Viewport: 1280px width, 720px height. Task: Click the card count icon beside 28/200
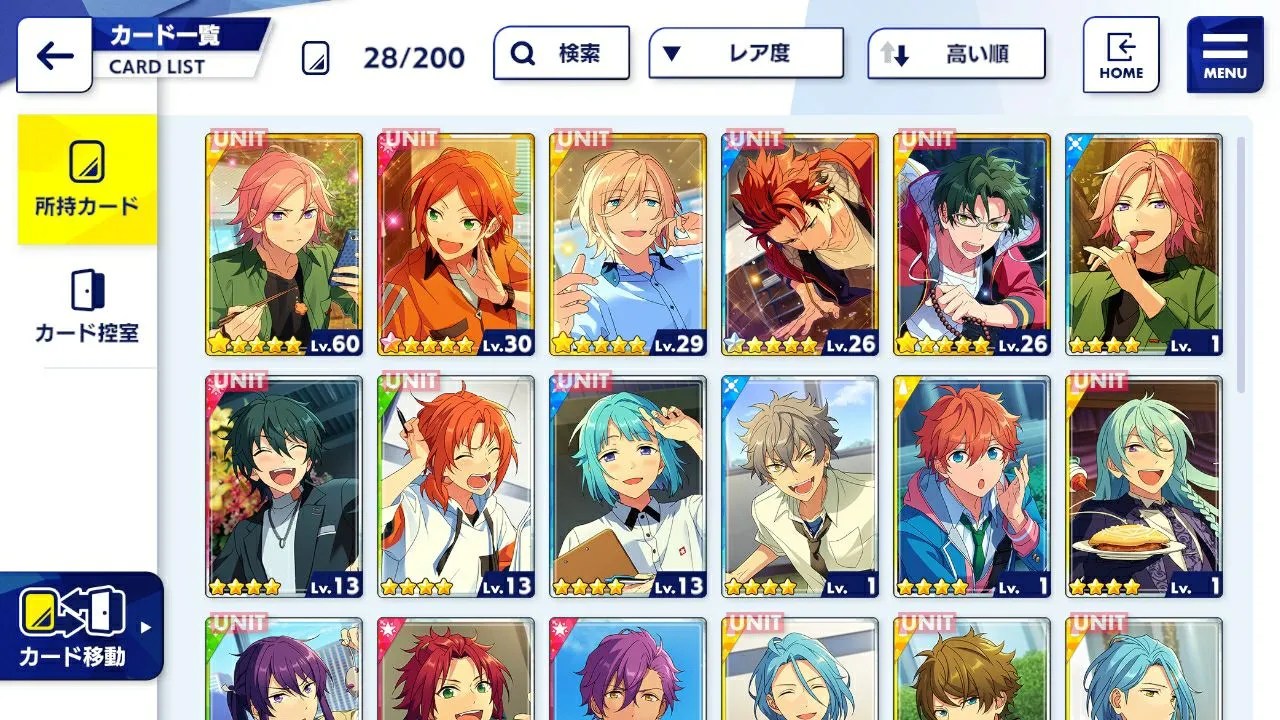tap(316, 58)
